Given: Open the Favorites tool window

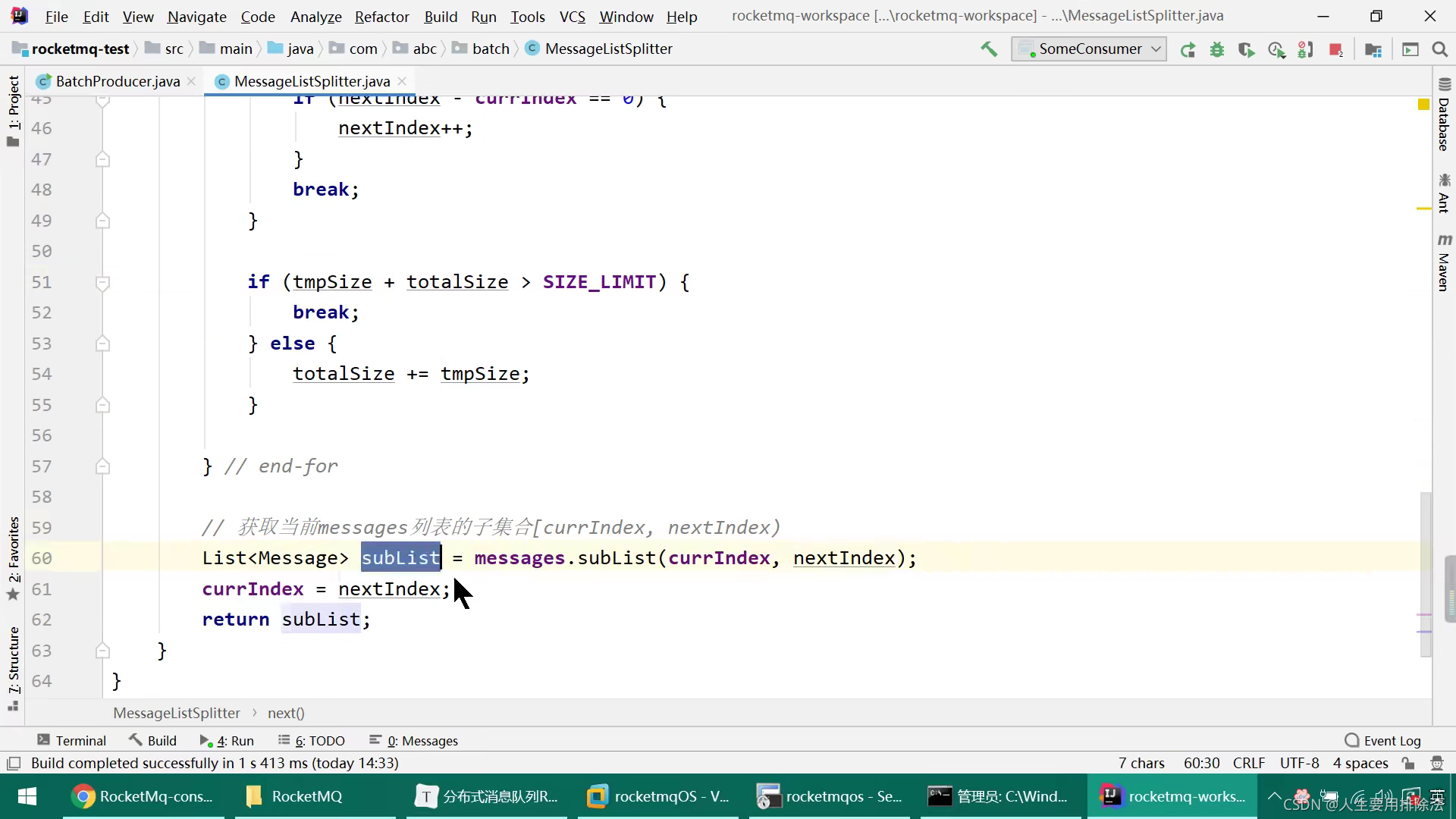Looking at the screenshot, I should [14, 558].
